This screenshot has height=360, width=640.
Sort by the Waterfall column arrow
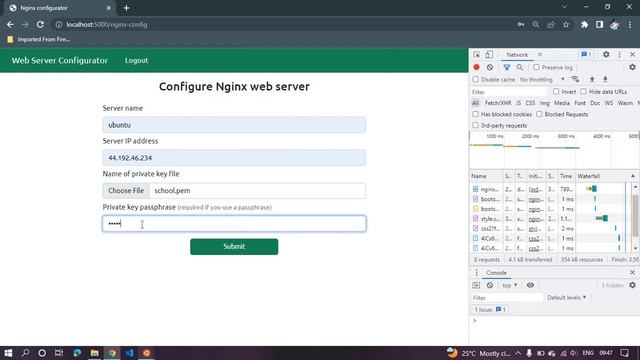click(x=633, y=176)
